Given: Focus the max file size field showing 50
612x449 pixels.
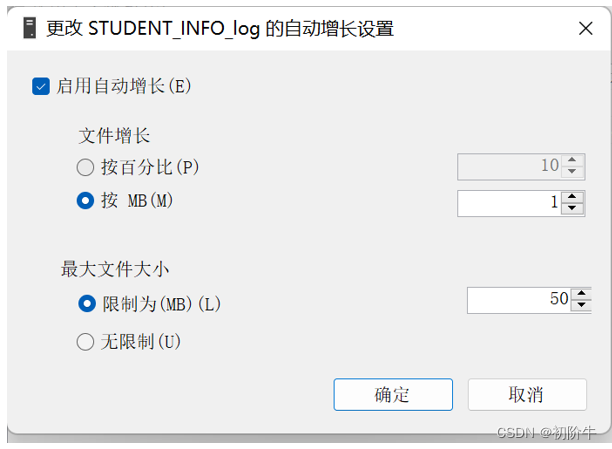Looking at the screenshot, I should (519, 300).
